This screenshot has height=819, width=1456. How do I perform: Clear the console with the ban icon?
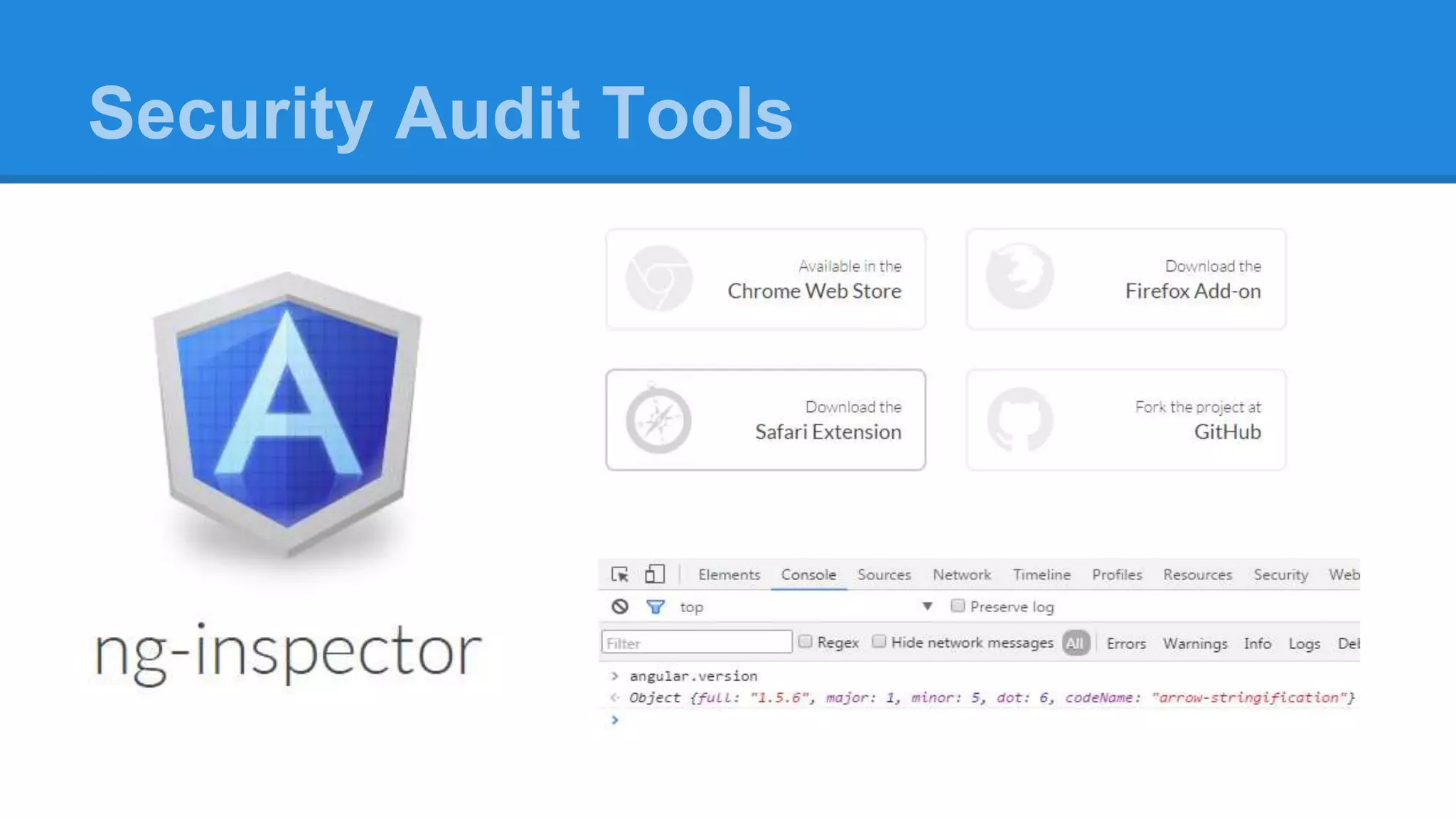(x=620, y=606)
